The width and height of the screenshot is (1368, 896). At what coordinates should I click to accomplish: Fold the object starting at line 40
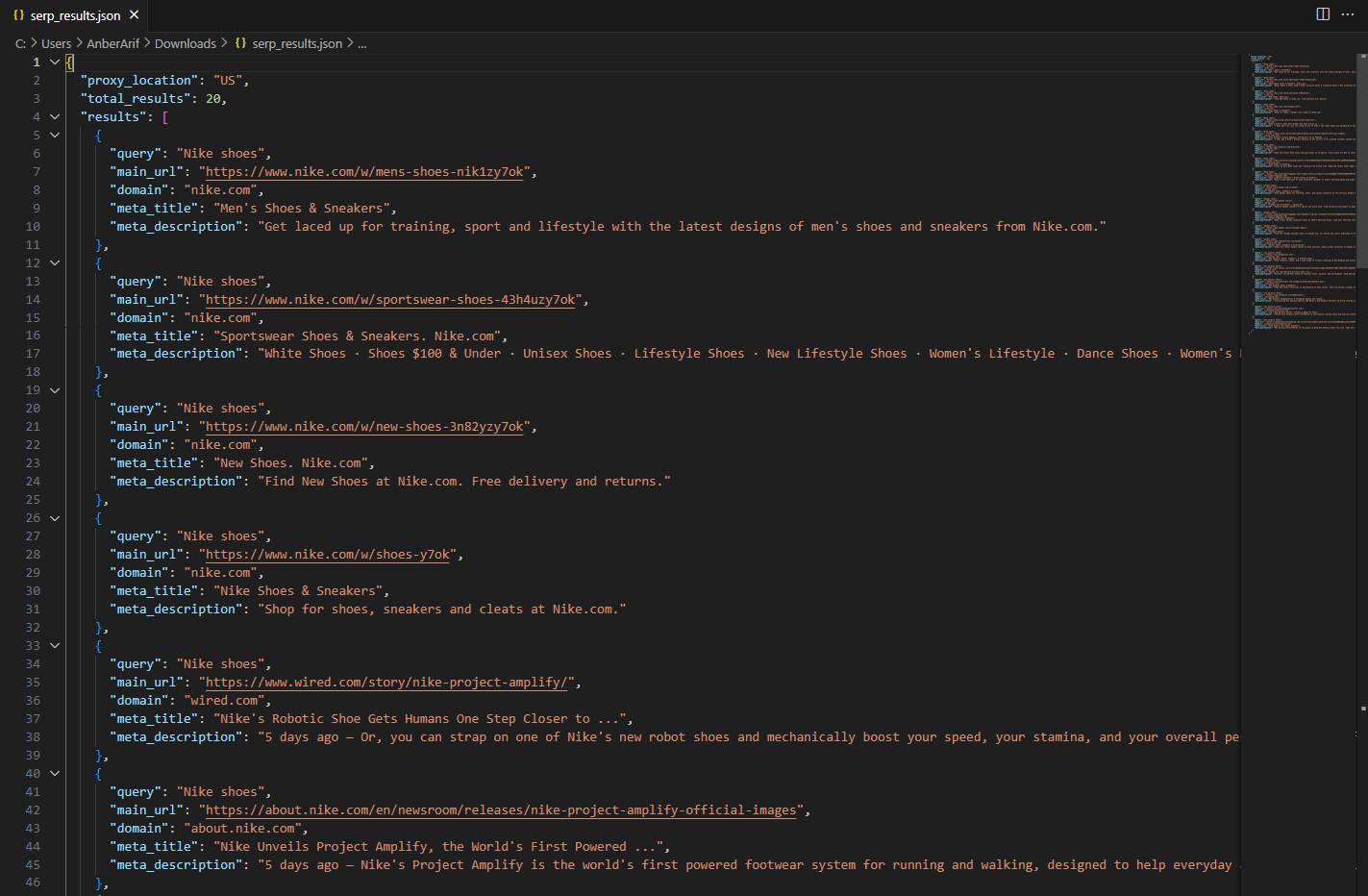pyautogui.click(x=55, y=774)
